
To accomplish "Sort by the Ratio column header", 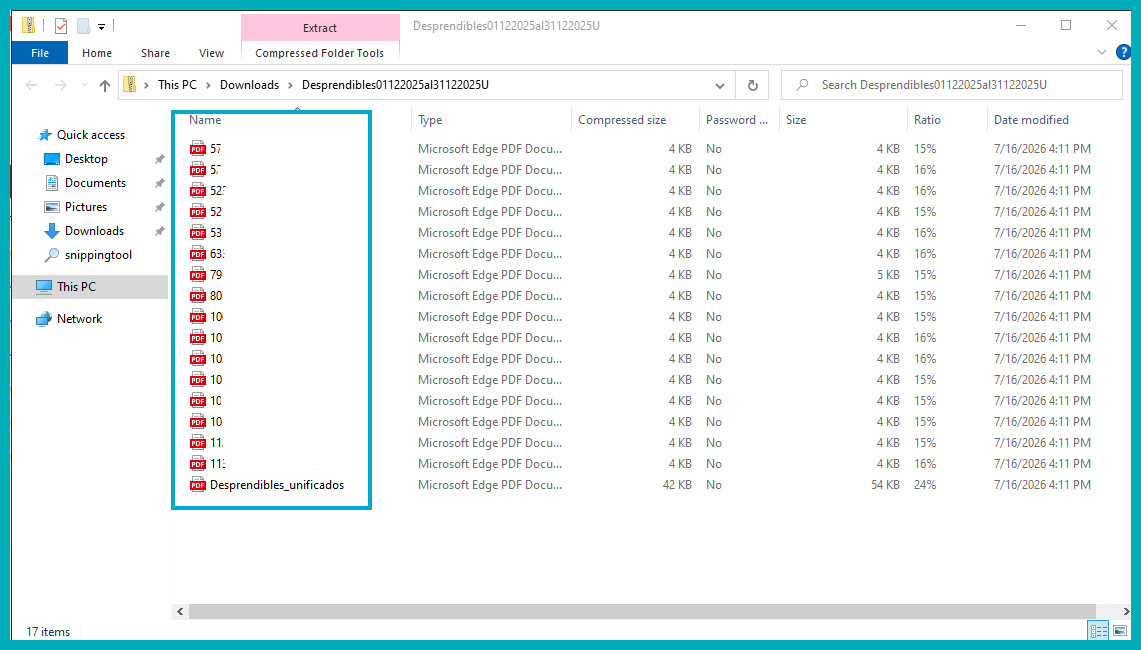I will (x=927, y=120).
